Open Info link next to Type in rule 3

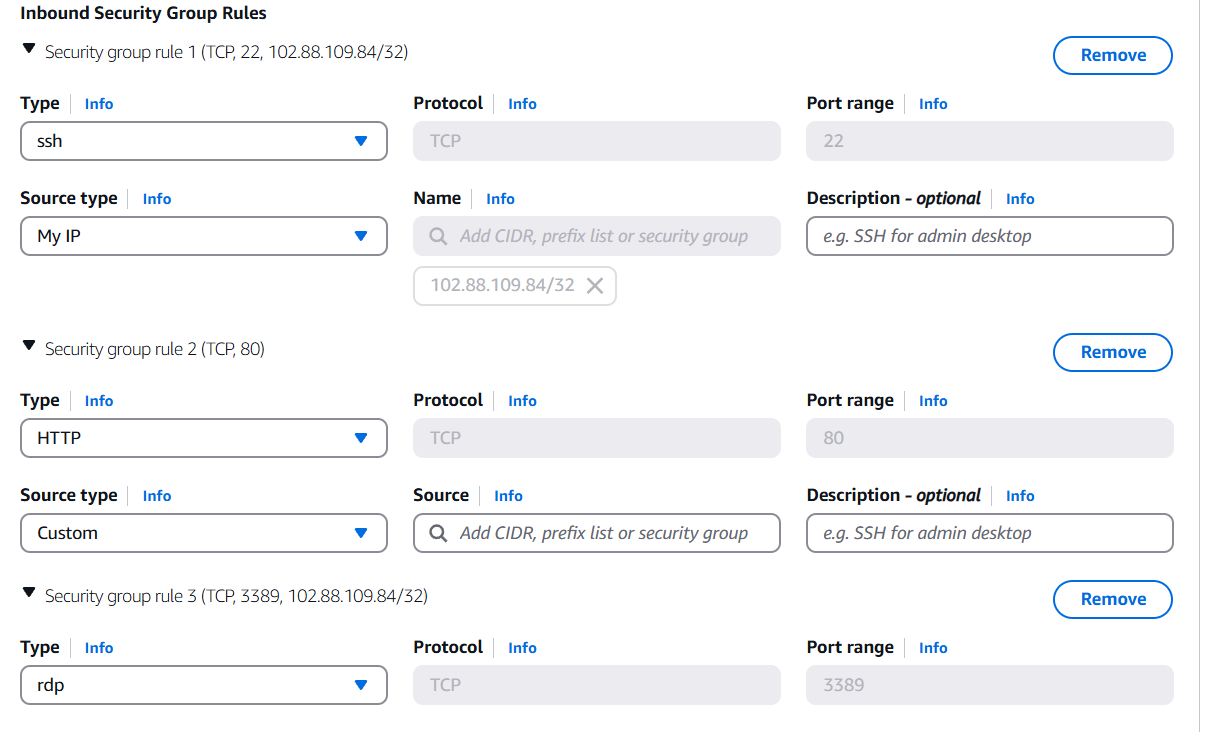tap(99, 648)
